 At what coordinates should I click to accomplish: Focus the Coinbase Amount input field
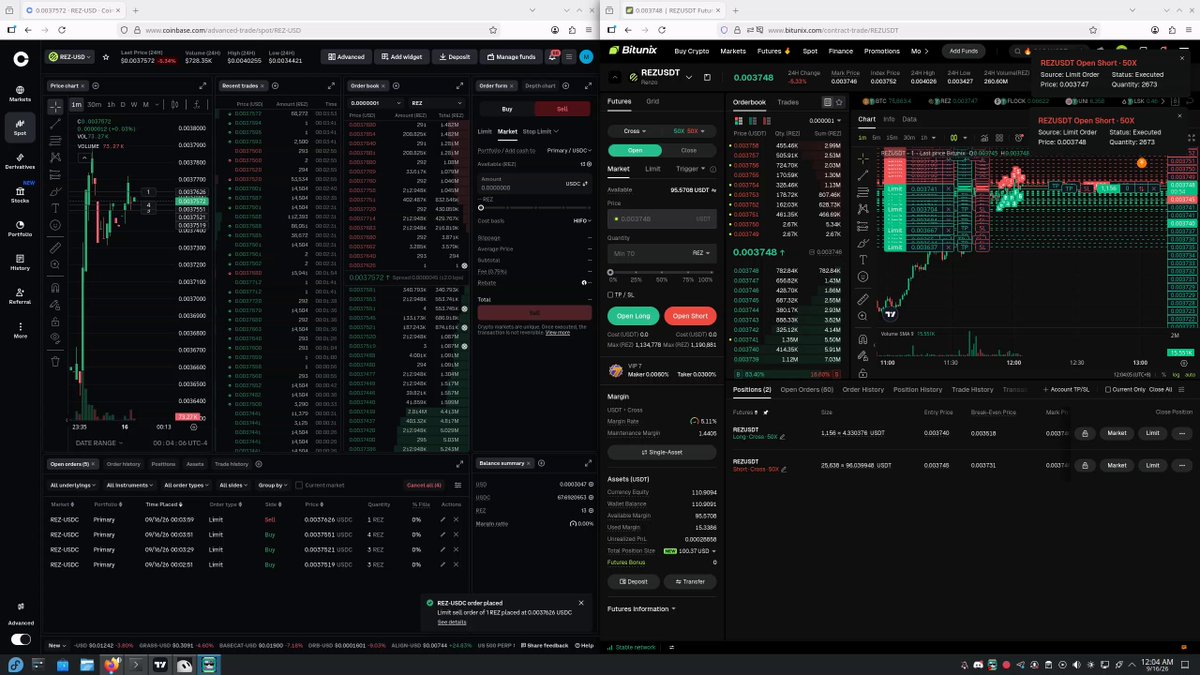(x=535, y=185)
